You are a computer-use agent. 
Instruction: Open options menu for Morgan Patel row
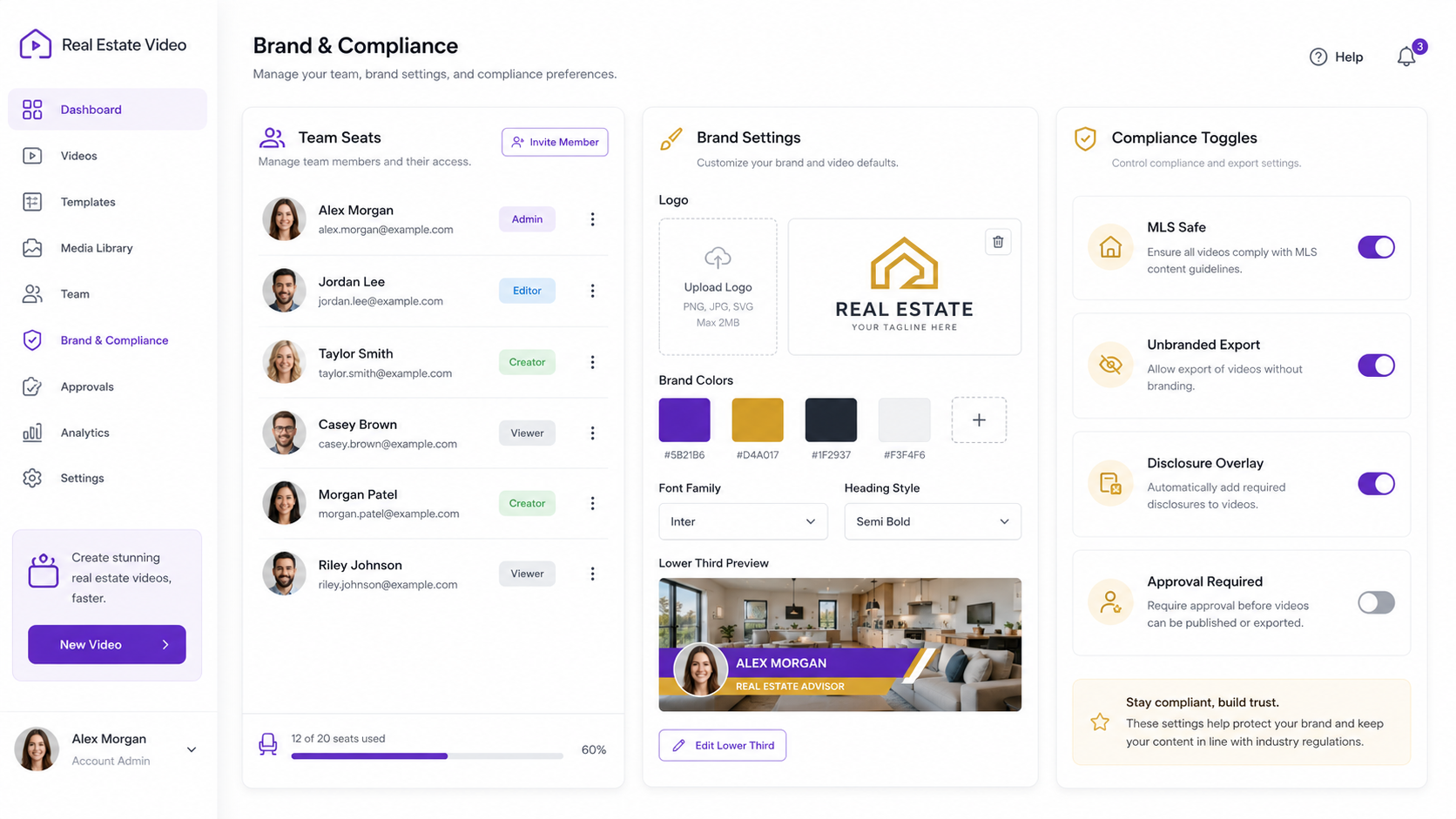point(592,503)
